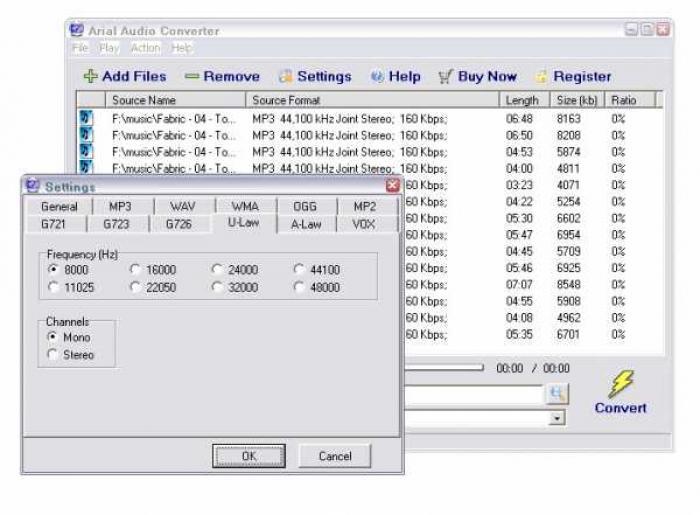700x515 pixels.
Task: Switch to the OGG settings tab
Action: [304, 206]
